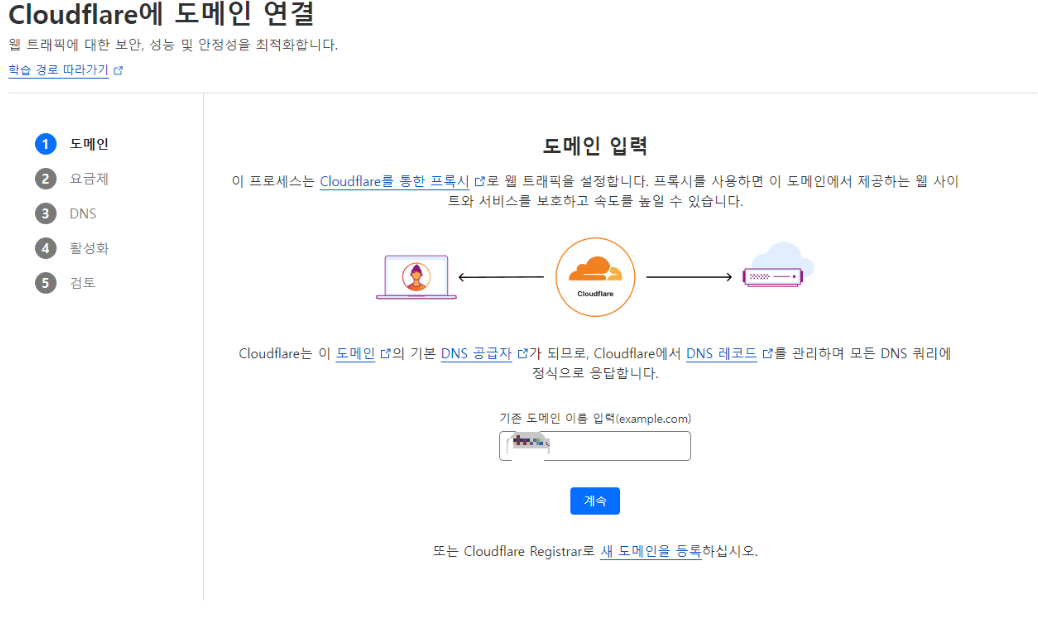The height and width of the screenshot is (627, 1038).
Task: Follow the 도메인 hyperlink in the description
Action: click(355, 354)
